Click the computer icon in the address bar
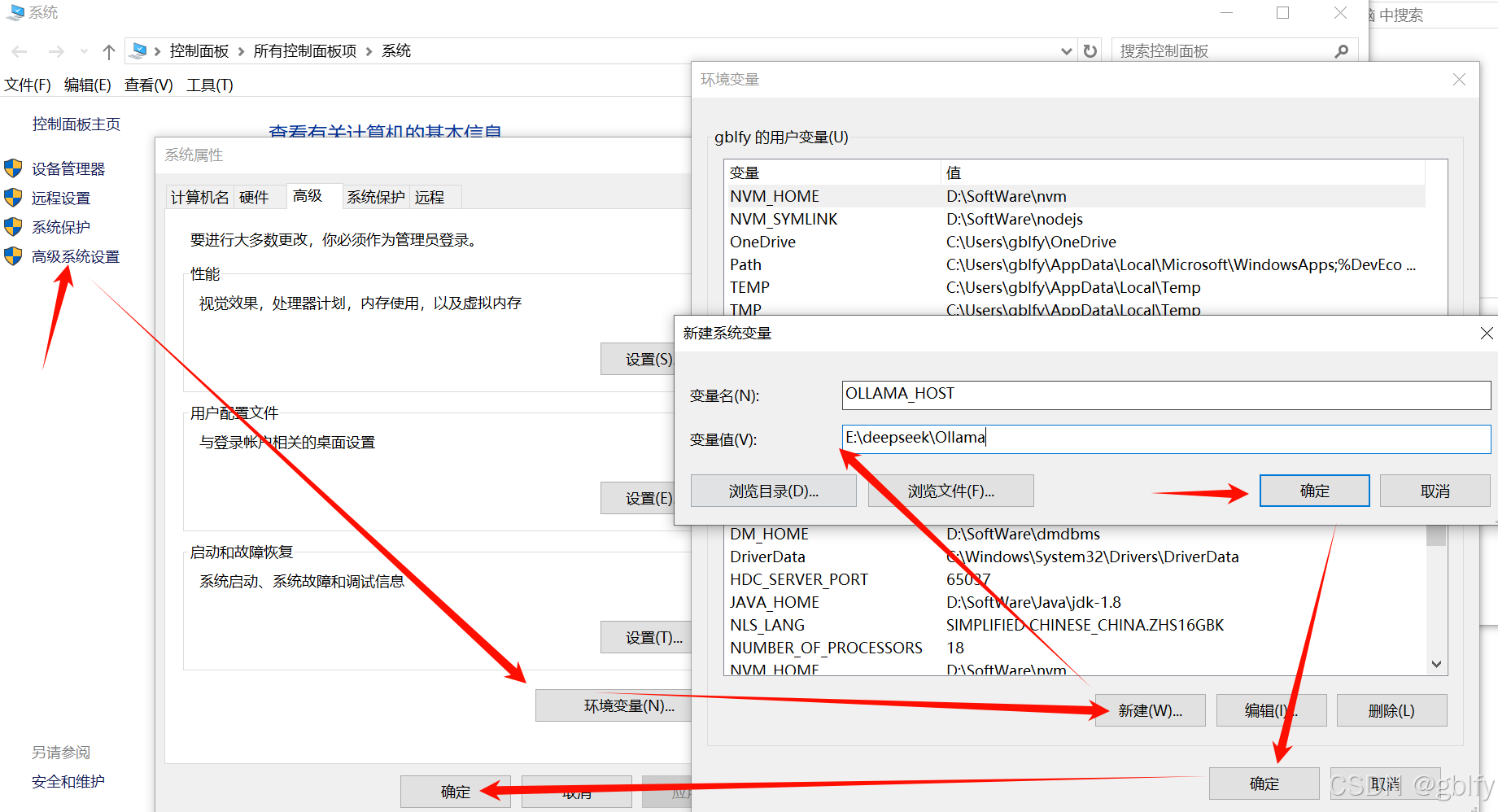Image resolution: width=1498 pixels, height=812 pixels. (x=139, y=50)
